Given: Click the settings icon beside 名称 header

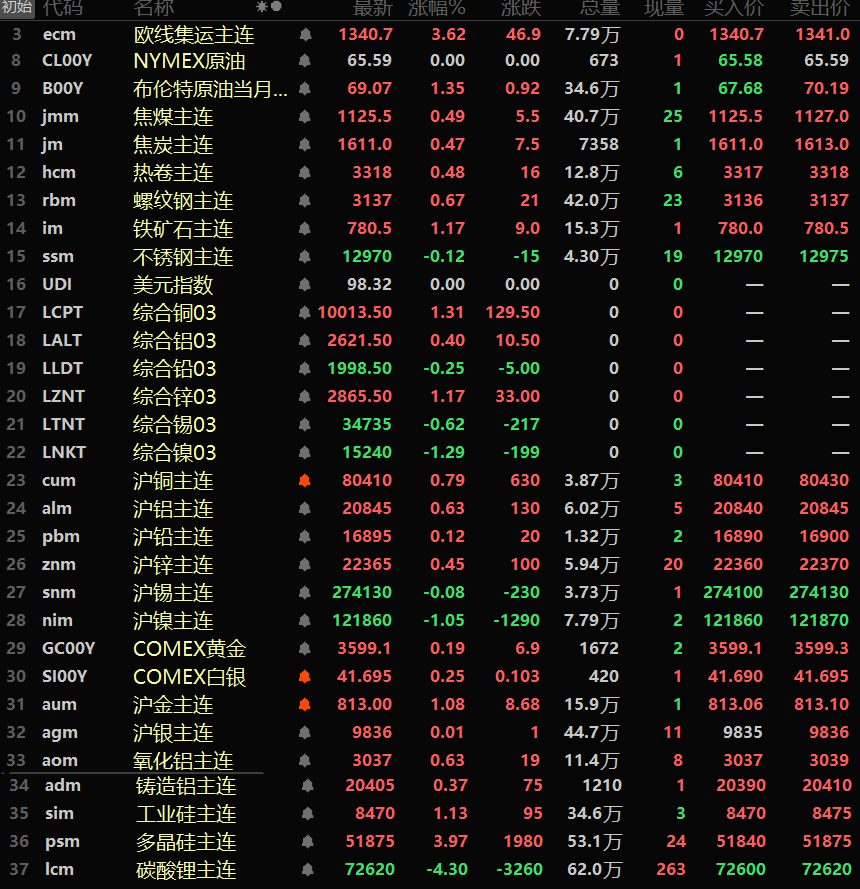Looking at the screenshot, I should coord(269,7).
